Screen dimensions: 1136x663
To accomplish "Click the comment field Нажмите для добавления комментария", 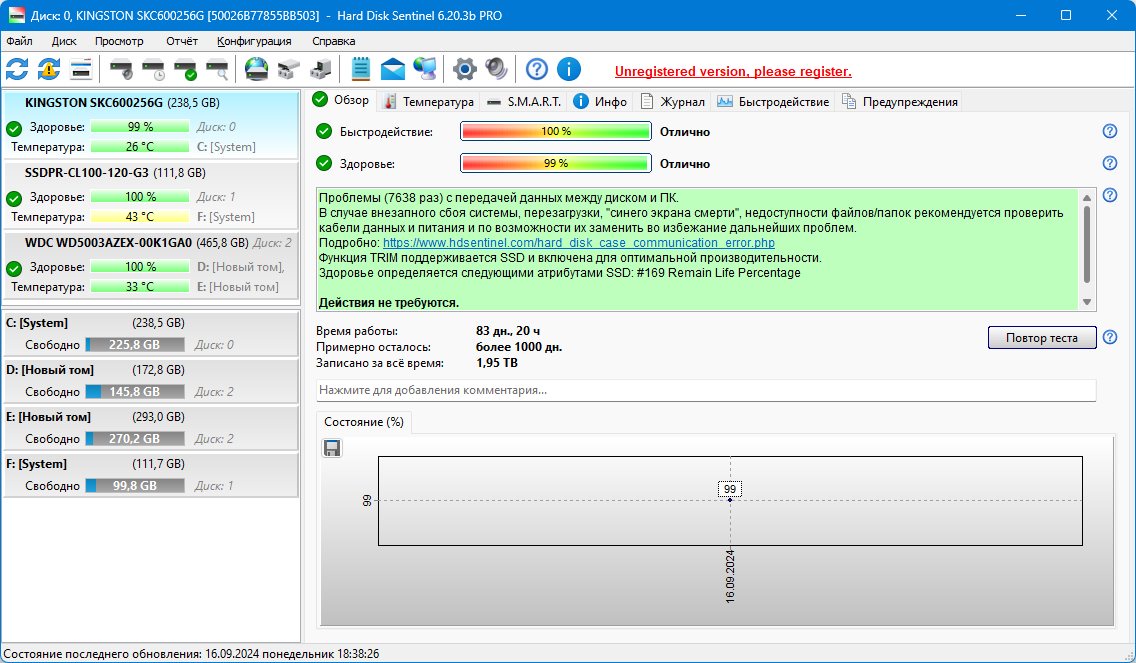I will tap(706, 390).
